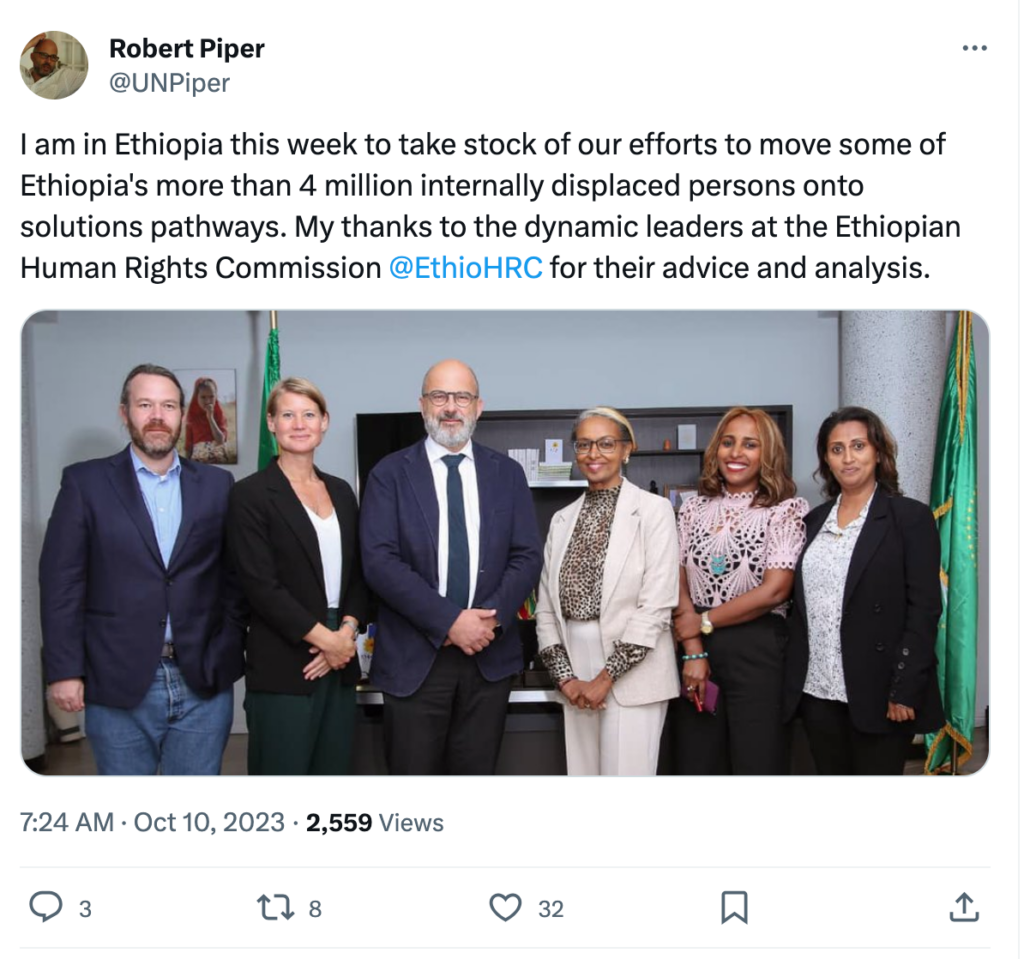Viewport: 1024px width, 959px height.
Task: Open the more options three-dot menu
Action: click(973, 48)
